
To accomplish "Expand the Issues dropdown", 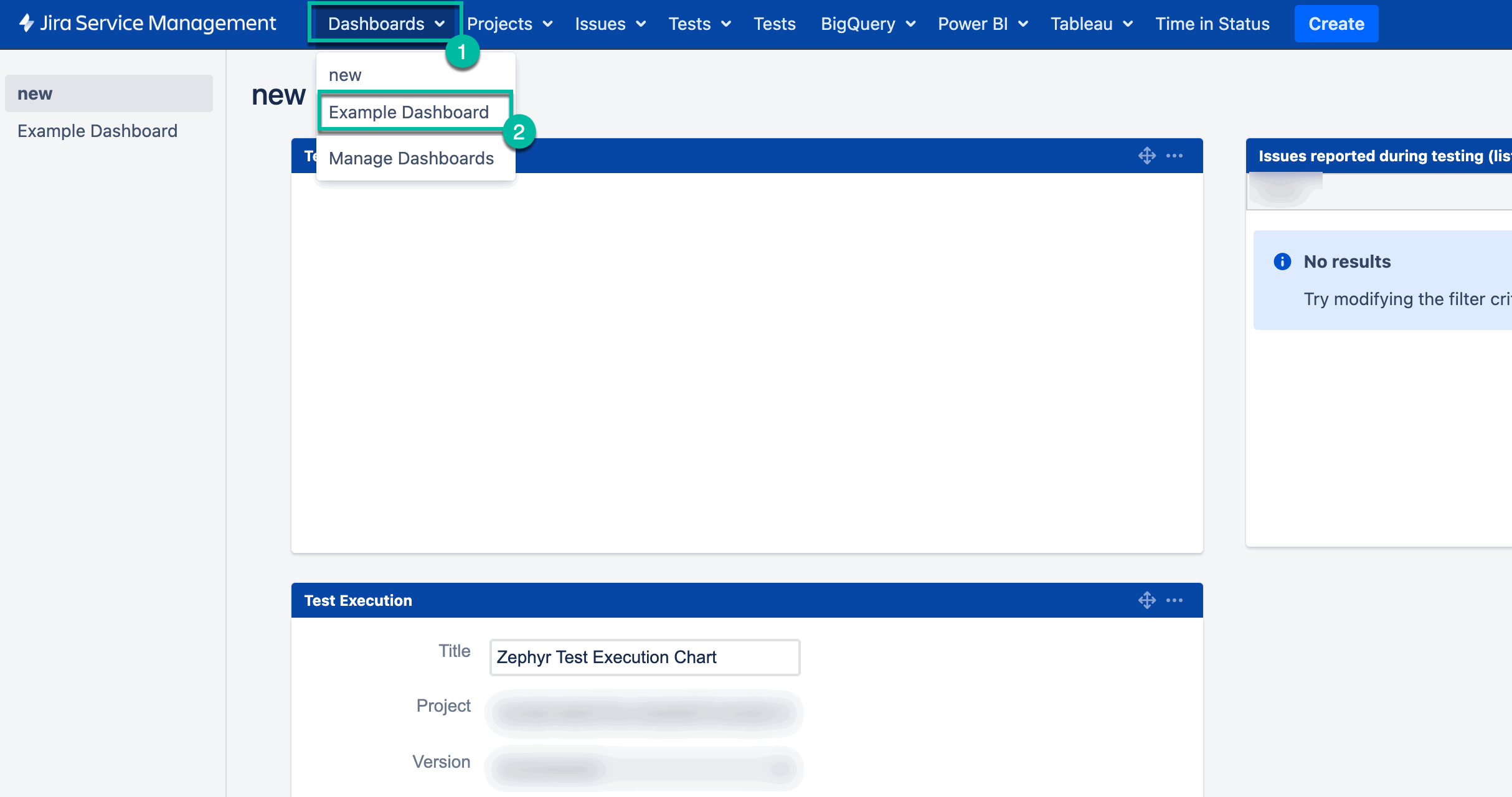I will (x=609, y=24).
